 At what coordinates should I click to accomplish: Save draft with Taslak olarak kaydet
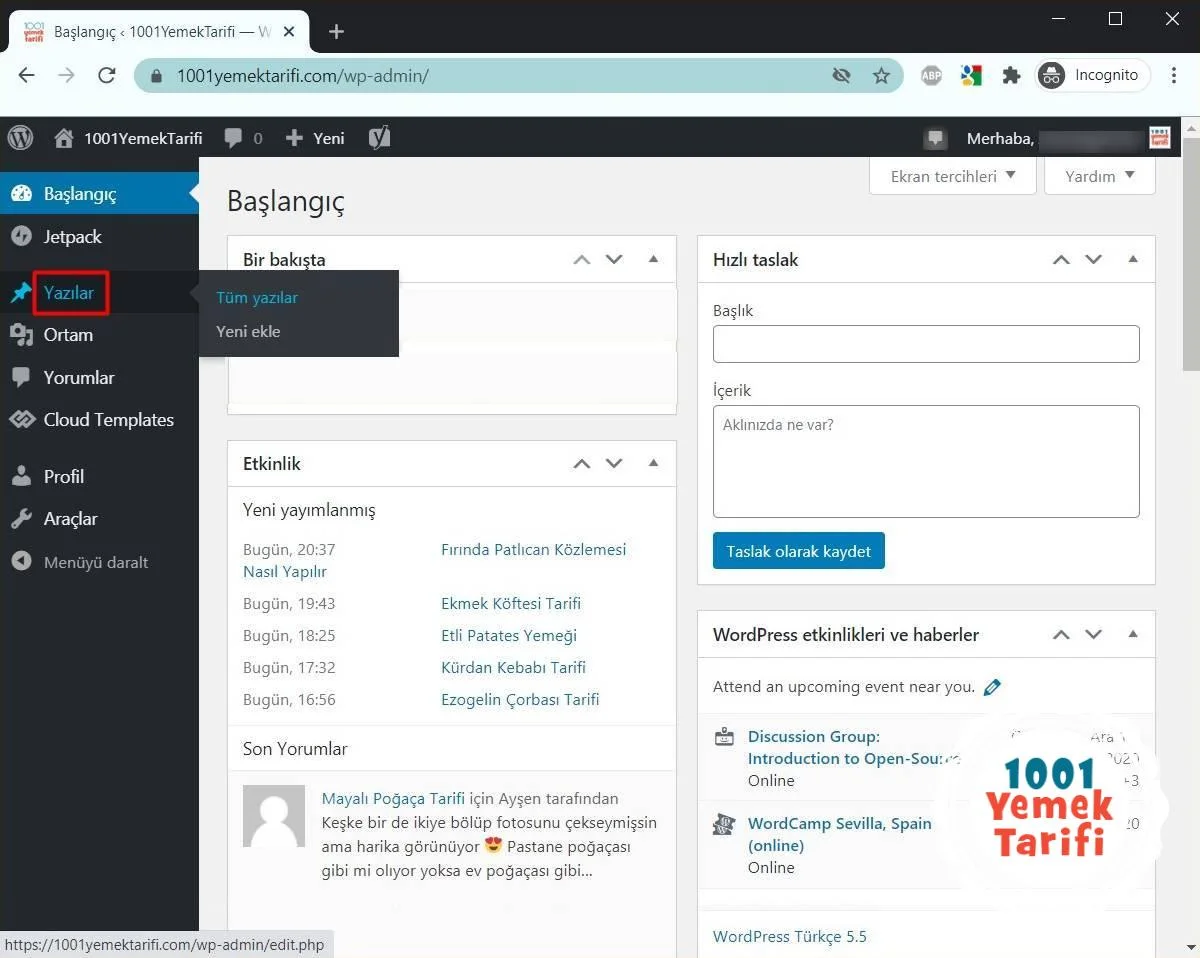[799, 551]
